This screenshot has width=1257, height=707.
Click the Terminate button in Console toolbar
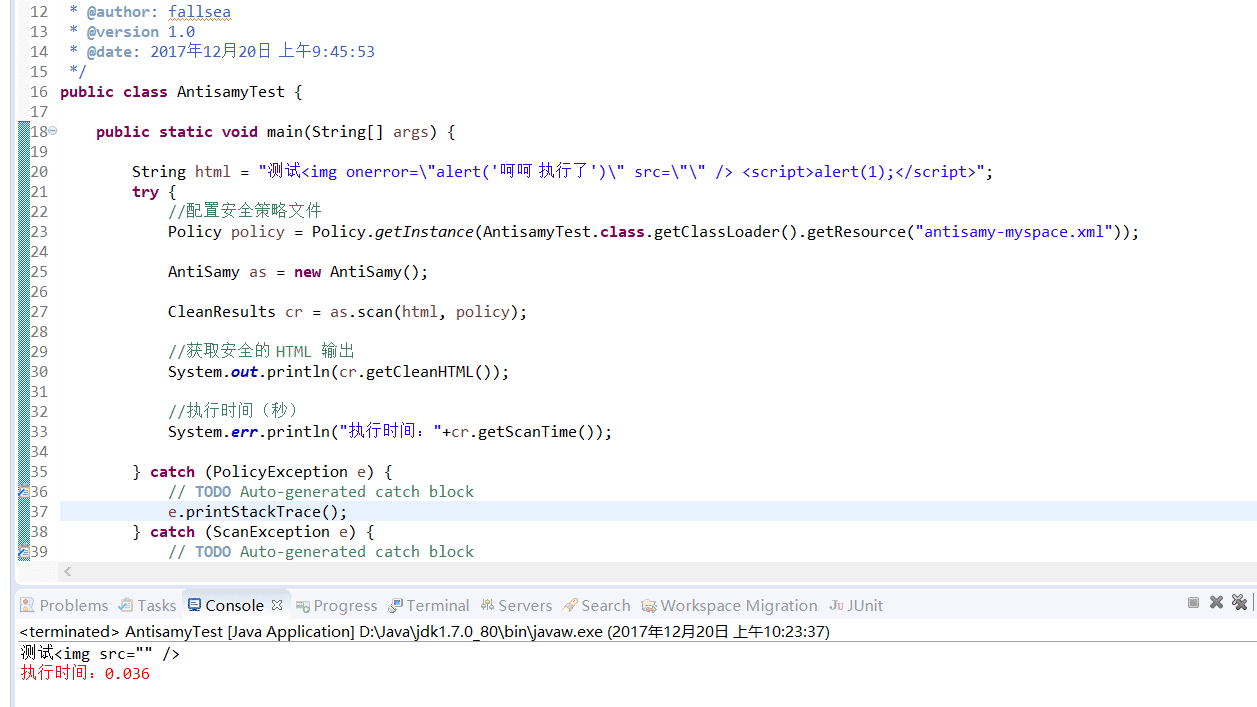tap(1193, 602)
